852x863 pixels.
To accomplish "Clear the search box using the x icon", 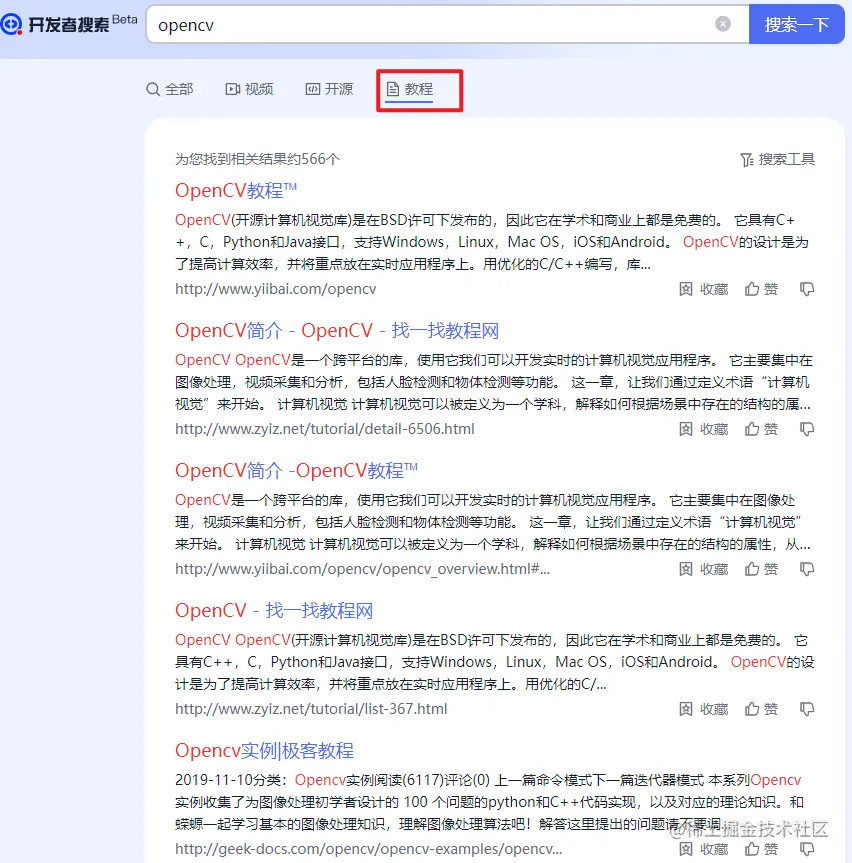I will [723, 23].
